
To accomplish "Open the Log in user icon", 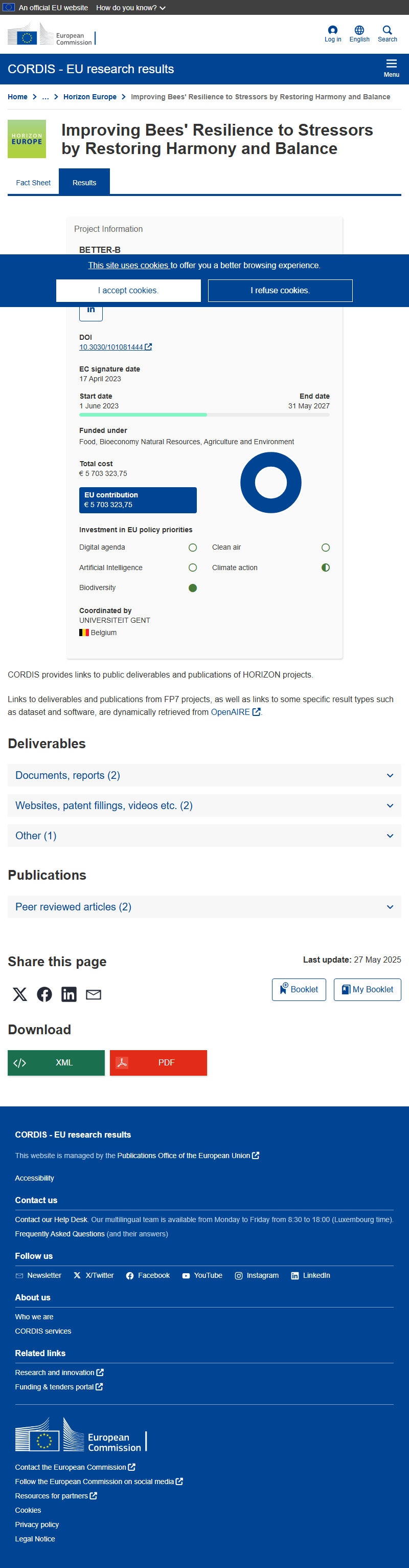I will [x=332, y=34].
